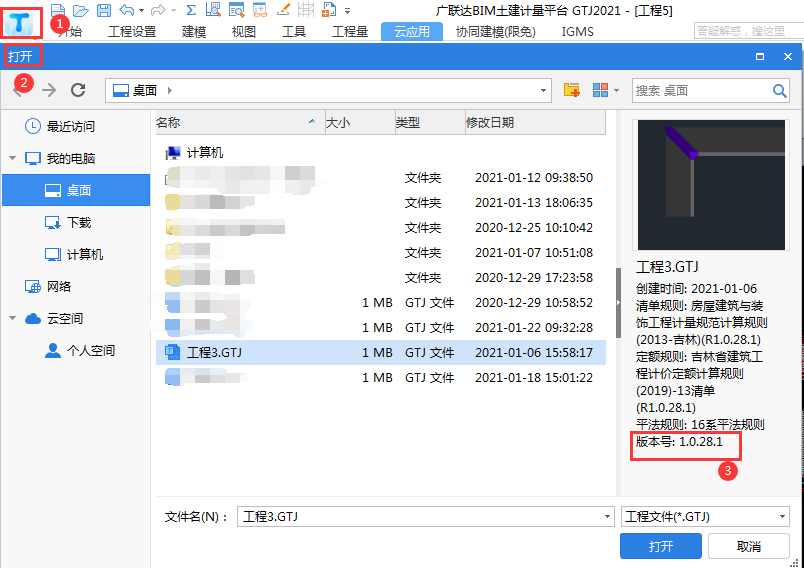The height and width of the screenshot is (568, 804).
Task: Collapse the 云空间 tree node arrow
Action: click(12, 318)
